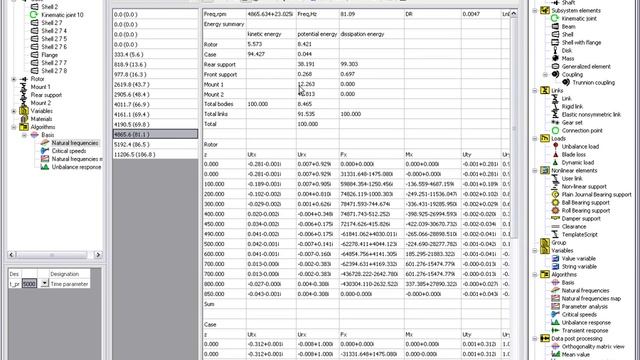640x360 pixels.
Task: Collapse Data post processing group in palette
Action: (x=535, y=338)
